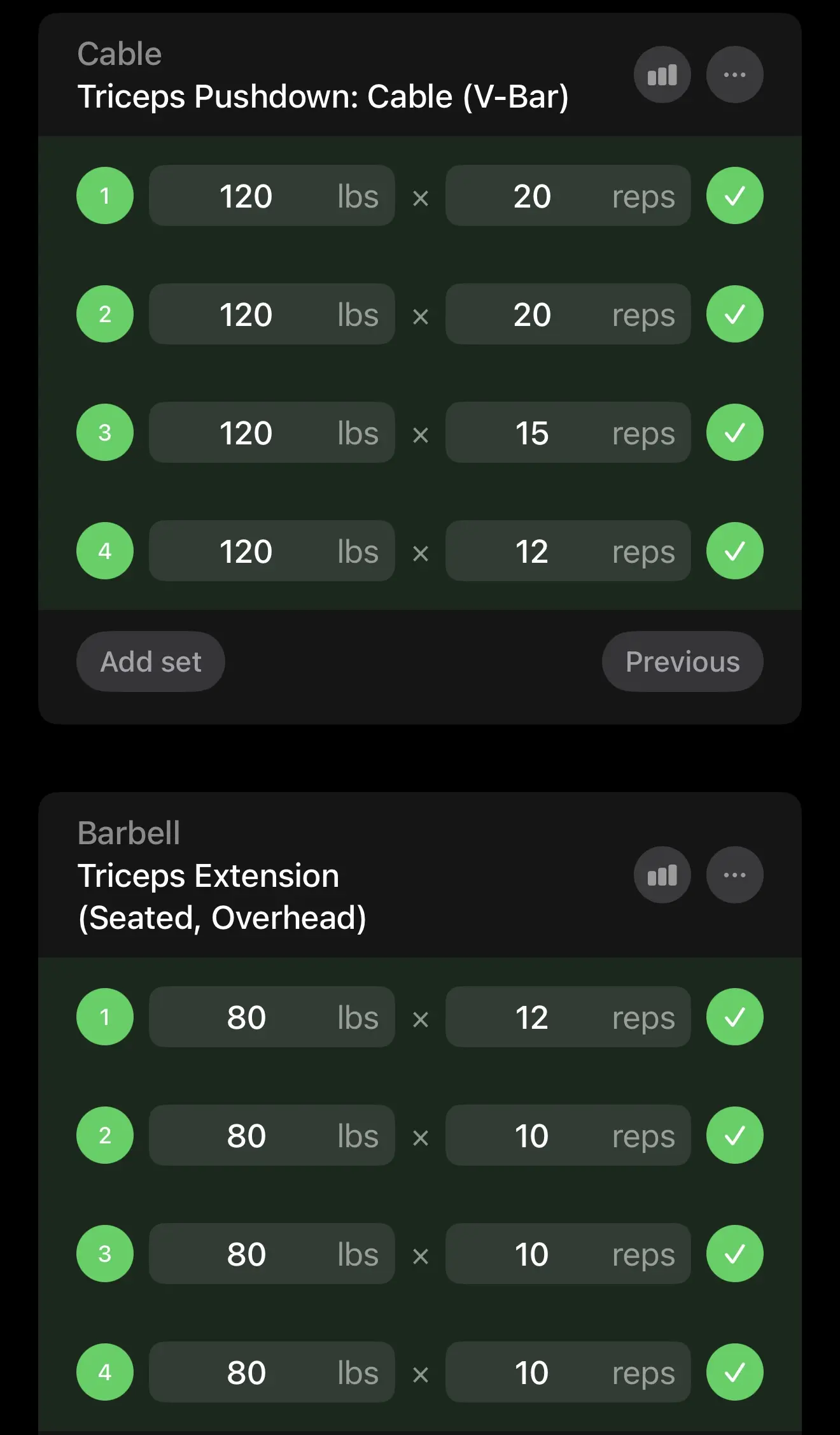Open stats chart for Triceps Pushdown
The image size is (840, 1435).
[662, 75]
